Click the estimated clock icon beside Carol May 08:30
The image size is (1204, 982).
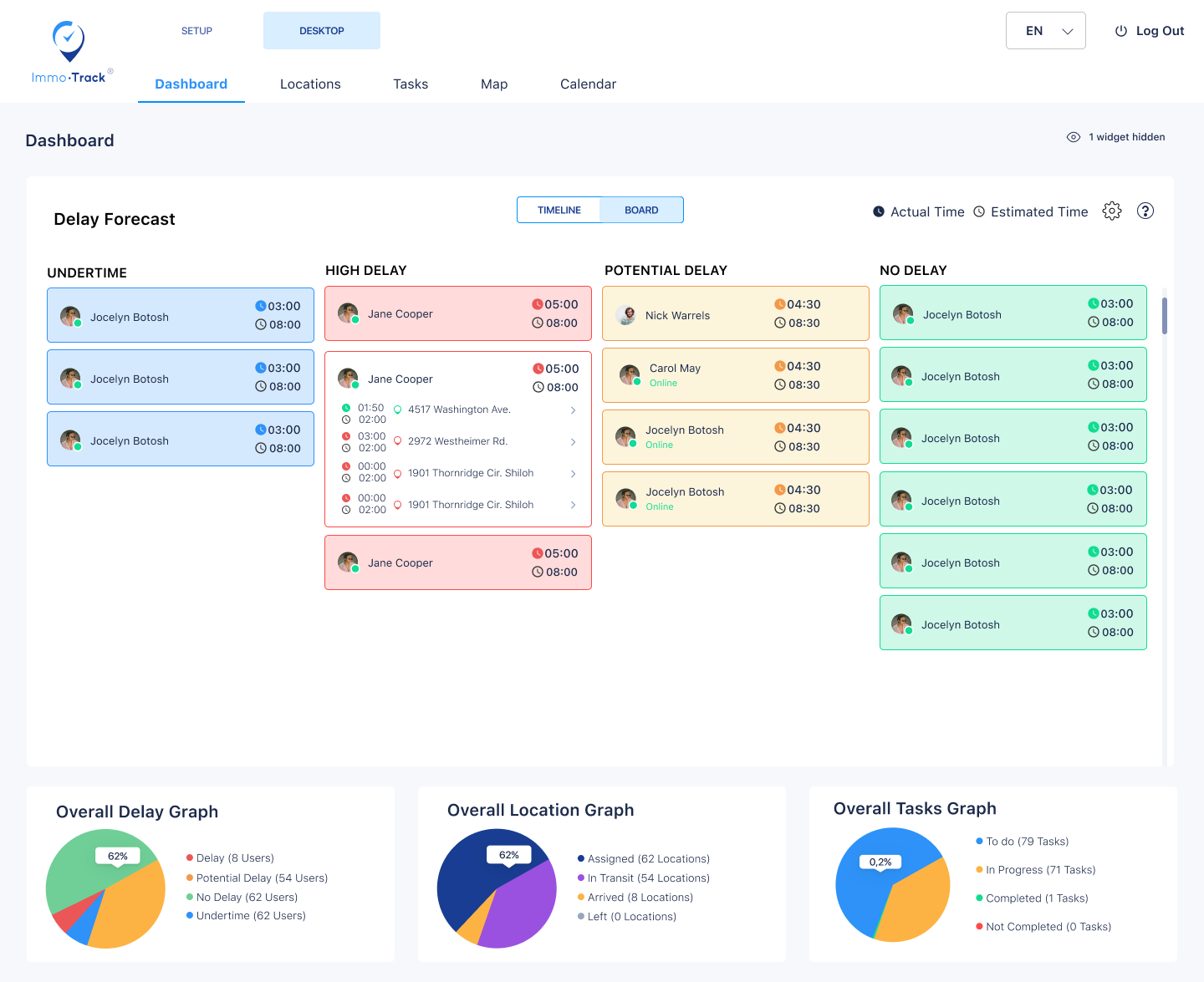click(x=780, y=384)
